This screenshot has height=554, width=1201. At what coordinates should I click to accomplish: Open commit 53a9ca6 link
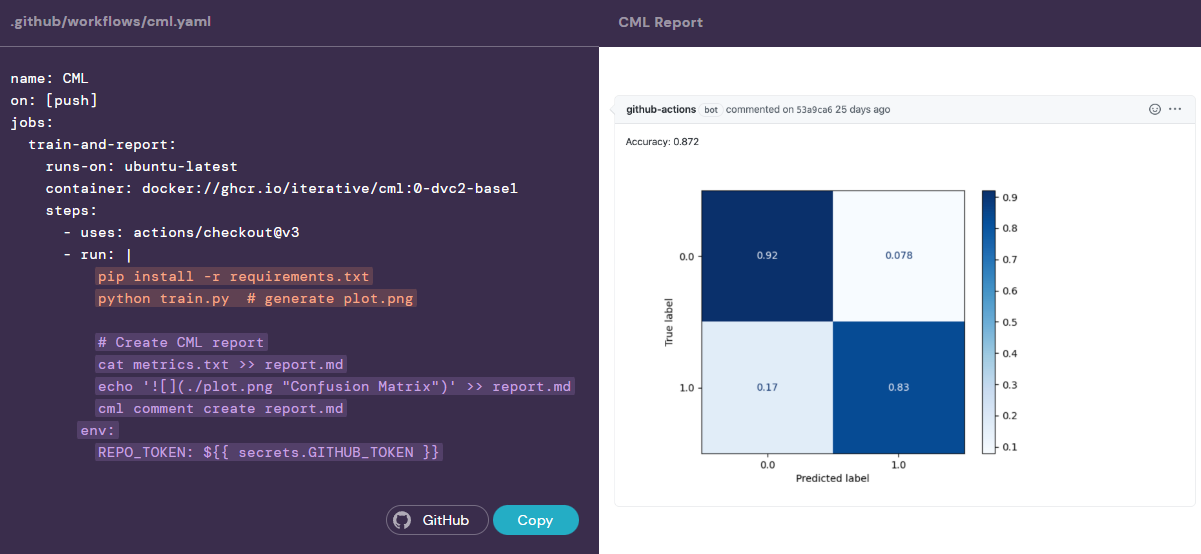coord(814,109)
